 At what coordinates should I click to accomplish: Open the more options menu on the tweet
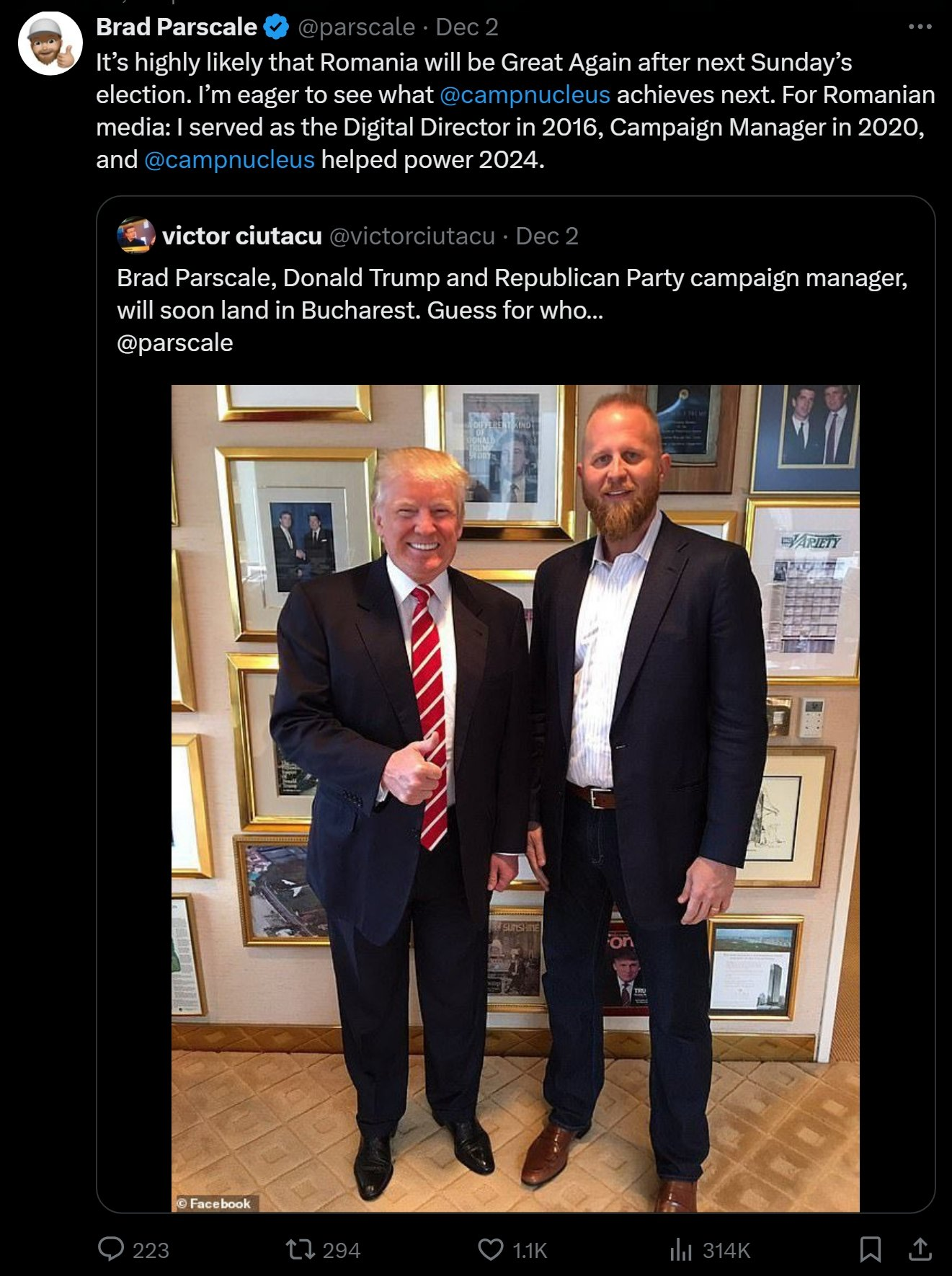tap(922, 25)
